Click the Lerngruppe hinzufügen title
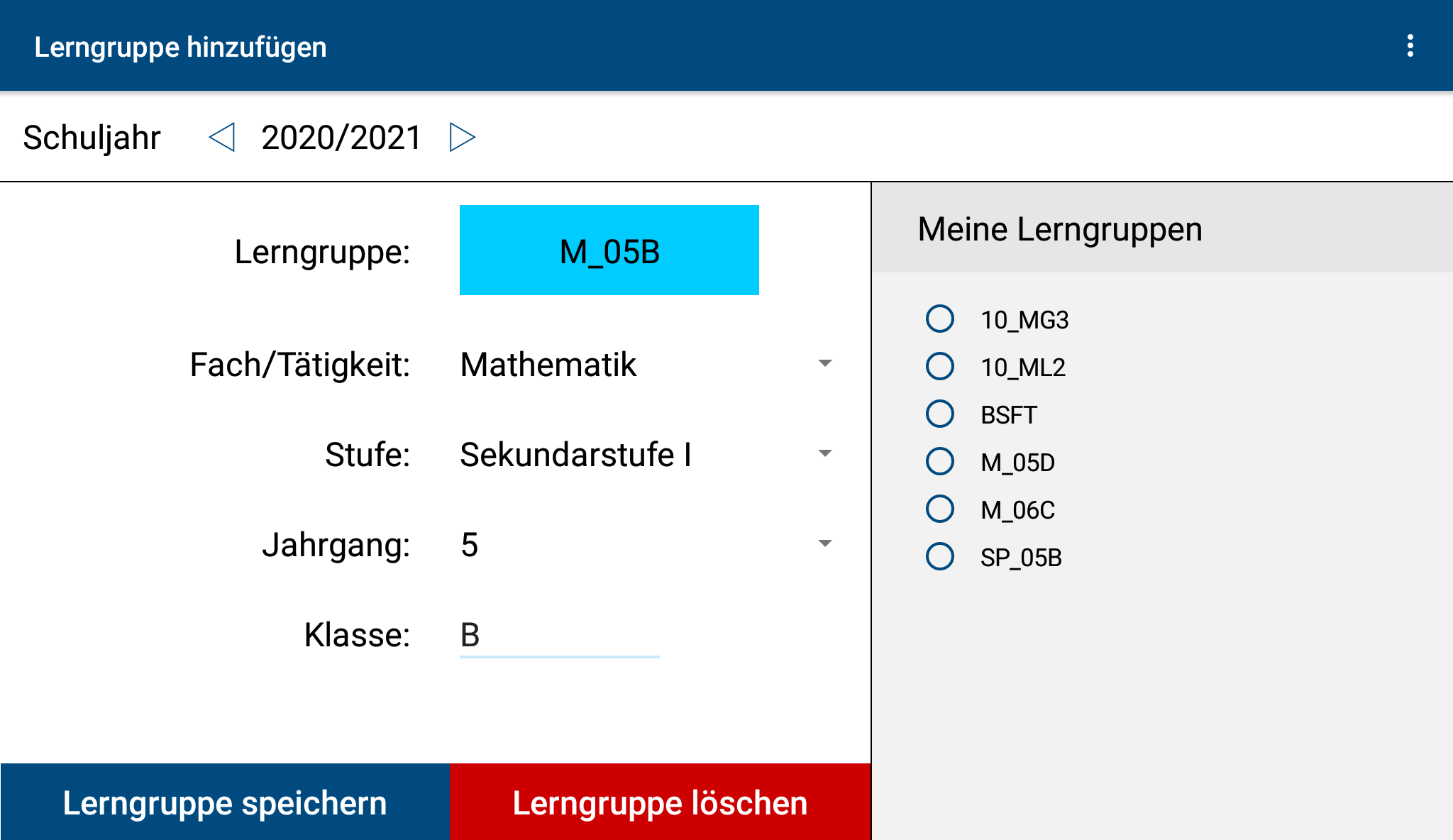This screenshot has height=840, width=1453. [x=180, y=47]
